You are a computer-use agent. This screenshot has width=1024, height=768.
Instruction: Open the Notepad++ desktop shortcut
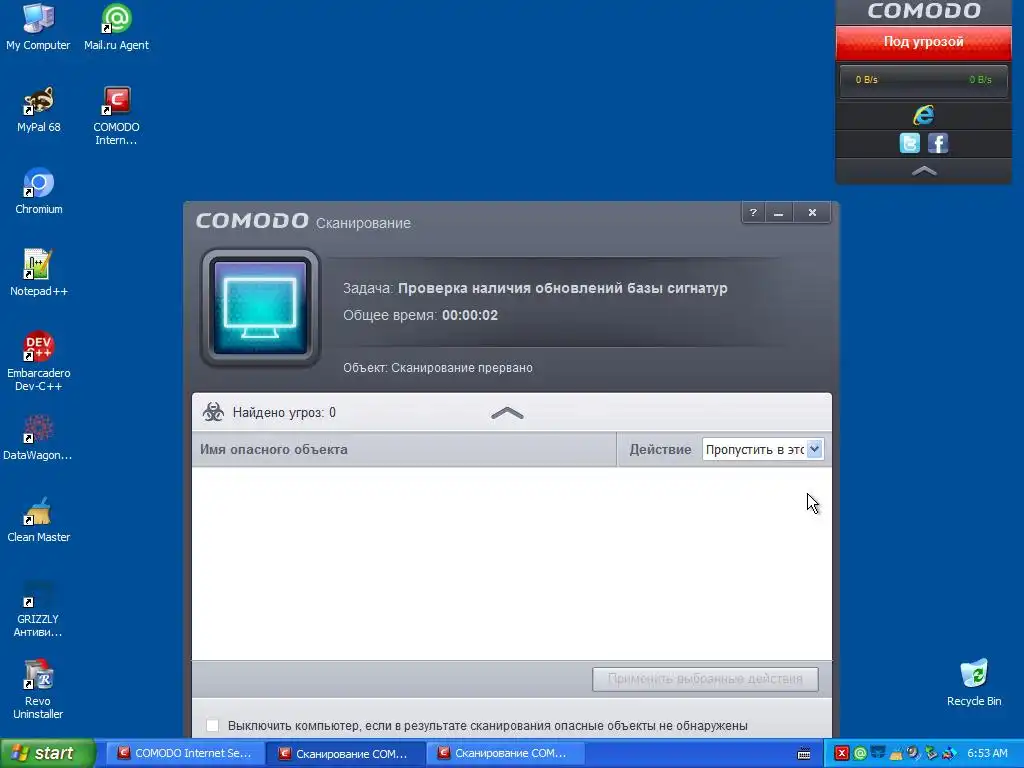pyautogui.click(x=39, y=273)
